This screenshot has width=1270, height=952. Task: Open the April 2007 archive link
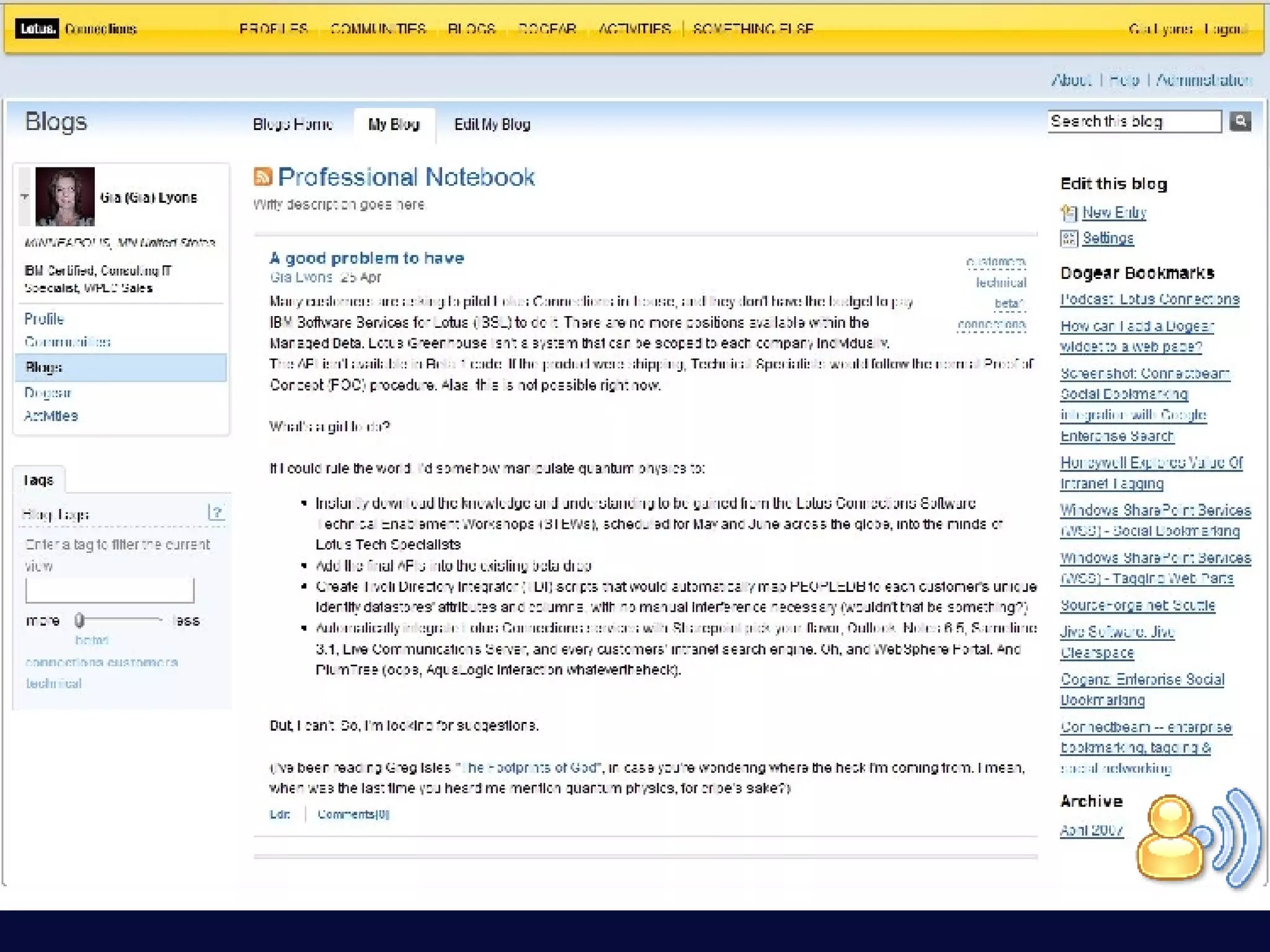pos(1091,831)
